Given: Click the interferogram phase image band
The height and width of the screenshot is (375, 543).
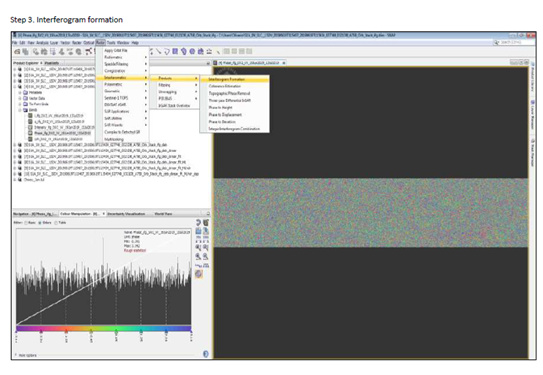Looking at the screenshot, I should (x=371, y=213).
